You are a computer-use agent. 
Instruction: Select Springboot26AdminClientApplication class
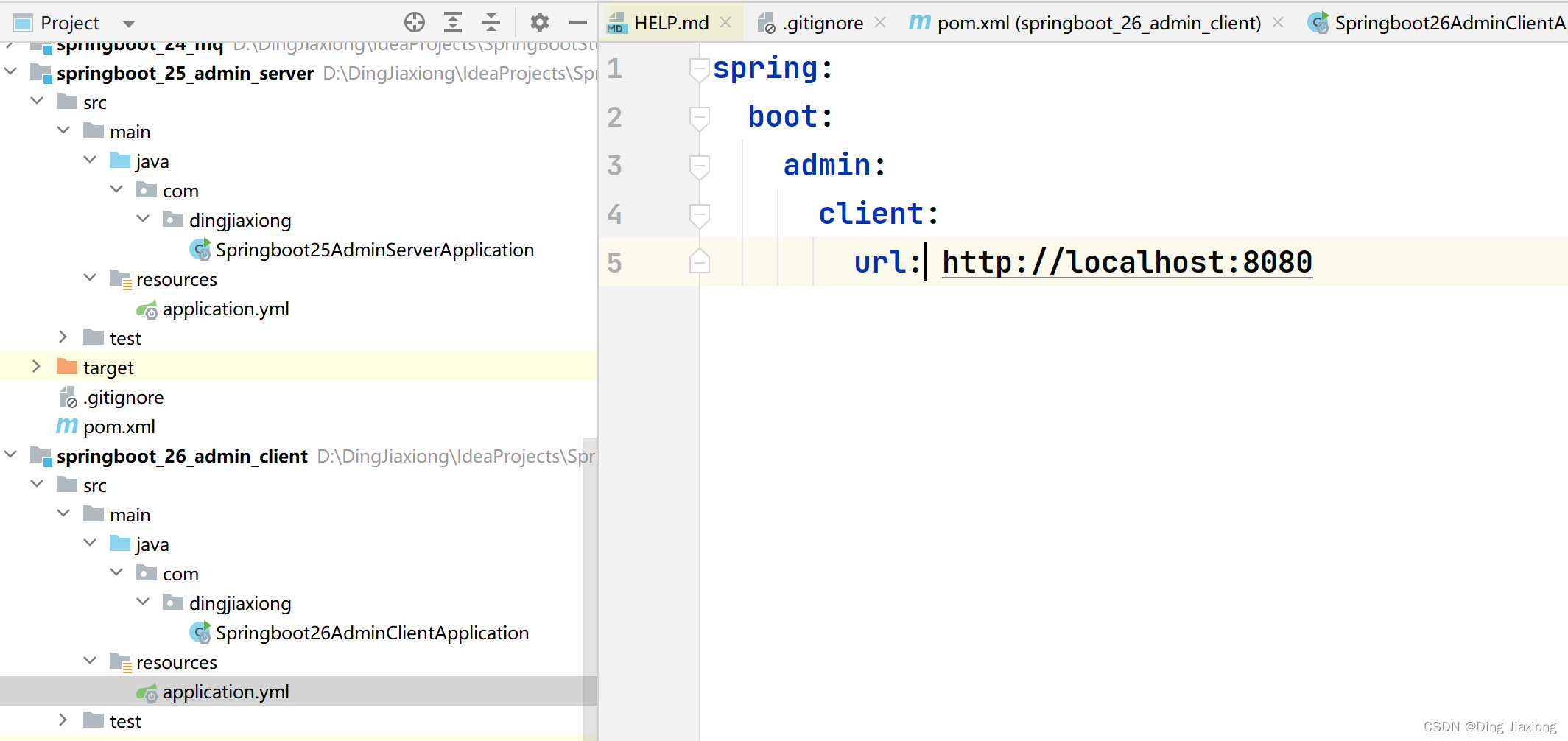pos(373,633)
